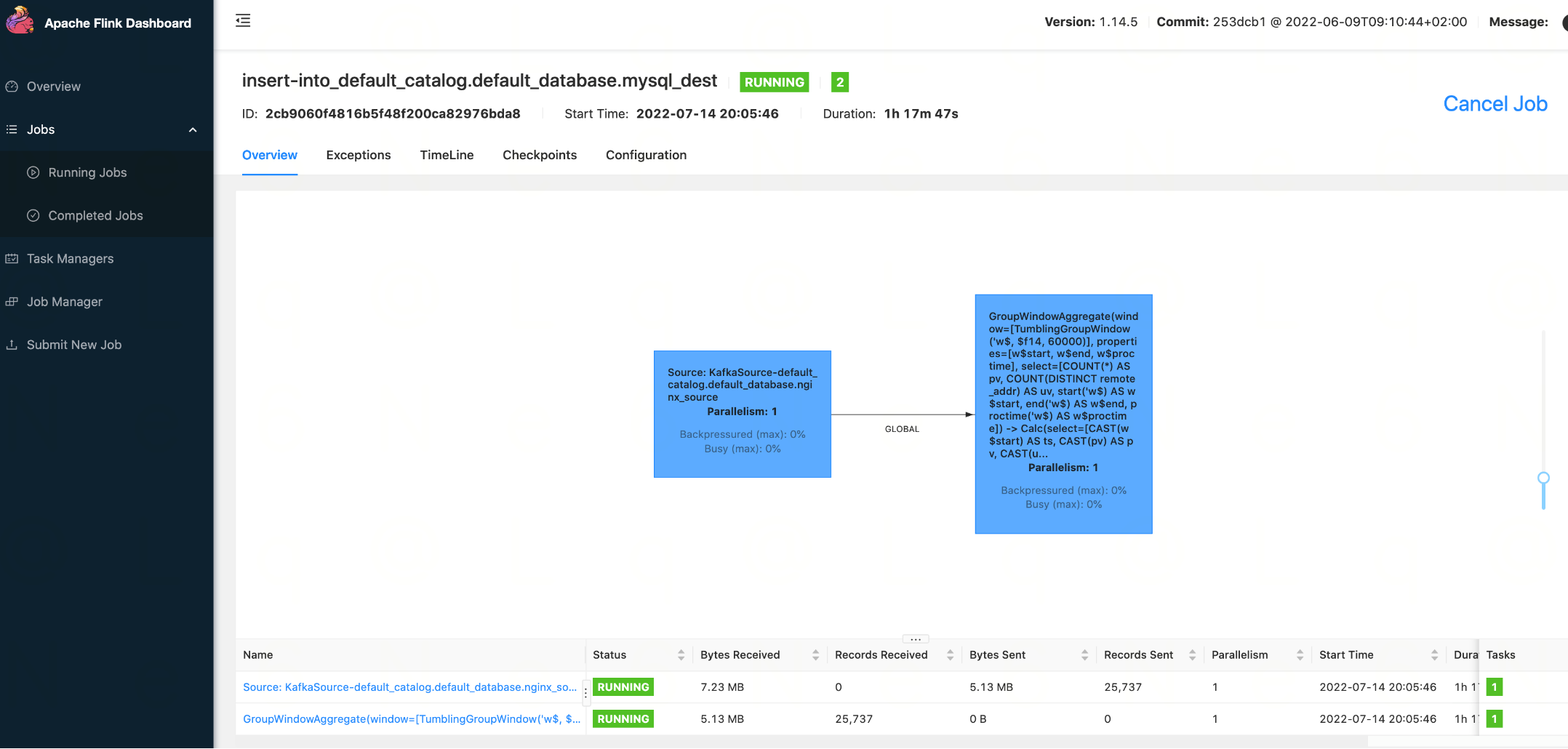Image resolution: width=1568 pixels, height=749 pixels.
Task: Click the job ID 2cb9060f4816b5f48f200ca82976bda8
Action: [393, 114]
